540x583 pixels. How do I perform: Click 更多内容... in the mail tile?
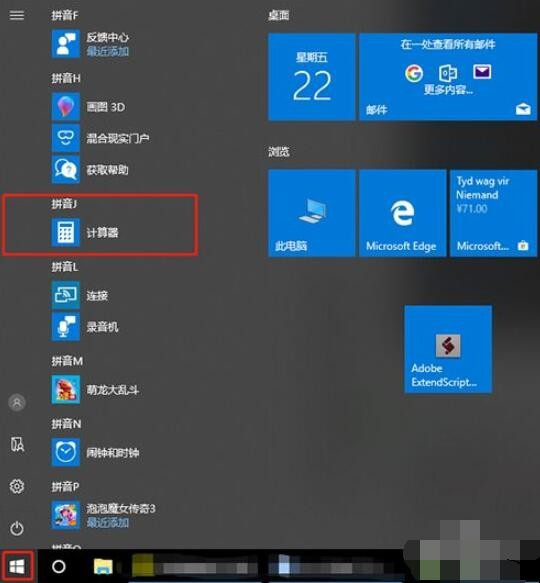tap(449, 89)
